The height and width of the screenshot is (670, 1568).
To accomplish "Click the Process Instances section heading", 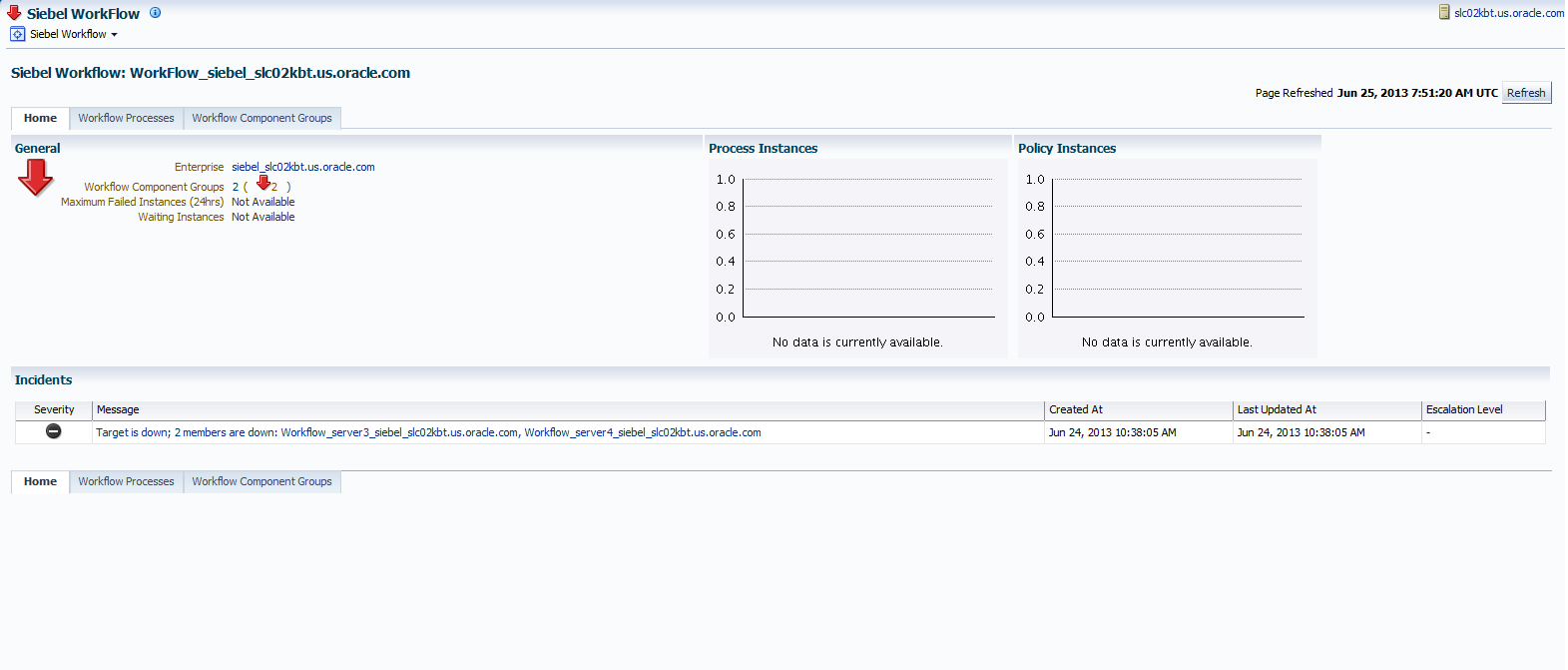I will (763, 148).
